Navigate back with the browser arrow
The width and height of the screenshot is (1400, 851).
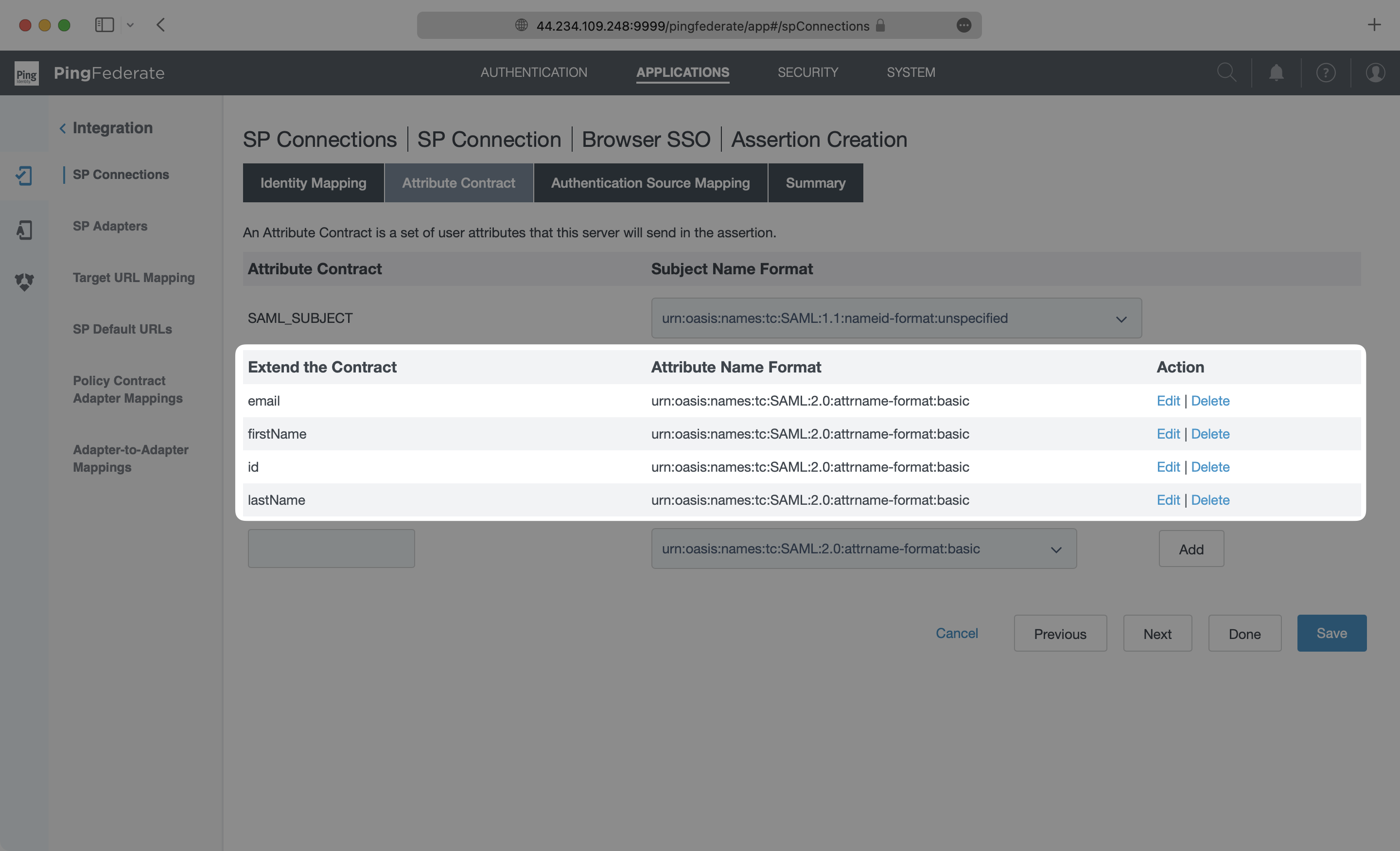pyautogui.click(x=161, y=25)
